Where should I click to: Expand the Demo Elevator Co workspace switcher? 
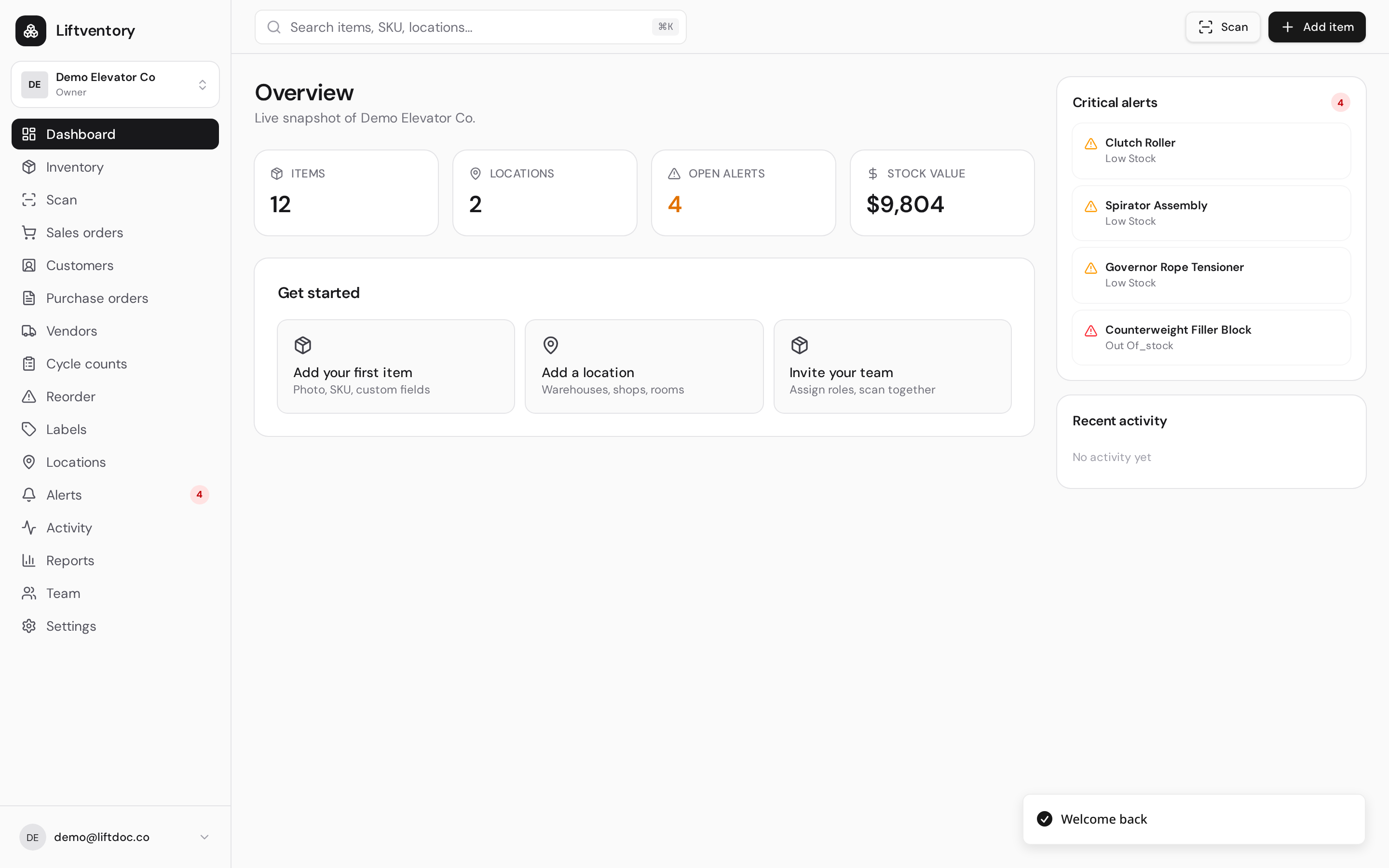115,84
